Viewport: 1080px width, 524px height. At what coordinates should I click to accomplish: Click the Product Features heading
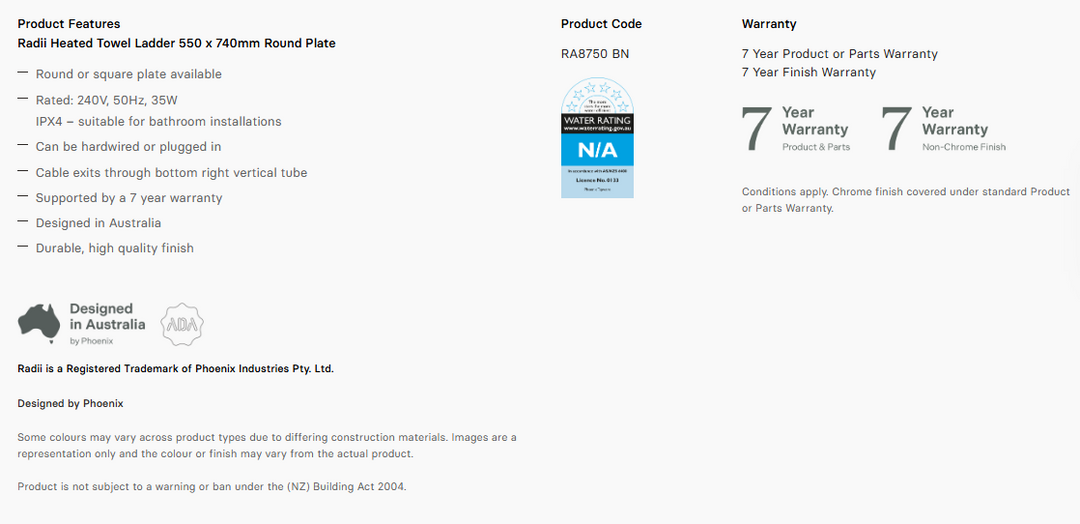[x=69, y=24]
